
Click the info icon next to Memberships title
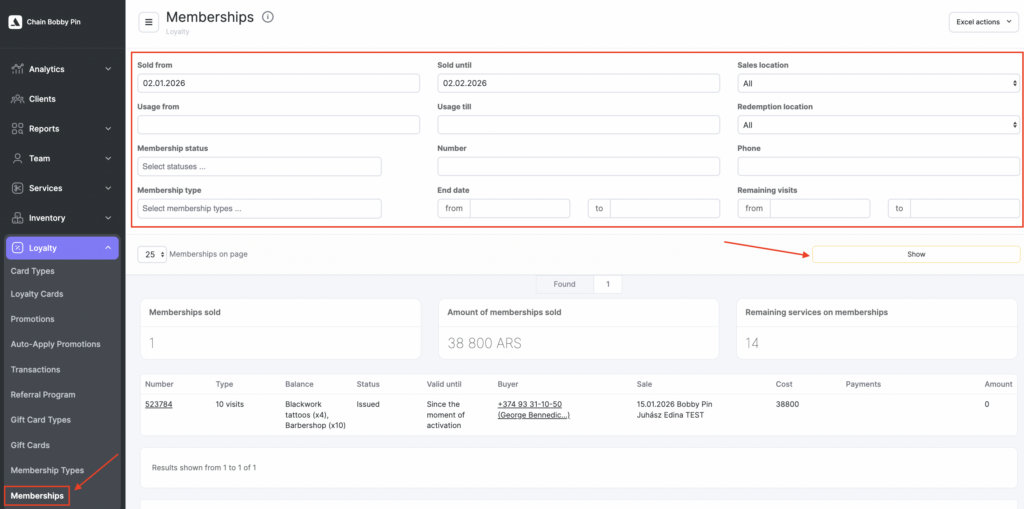click(268, 17)
